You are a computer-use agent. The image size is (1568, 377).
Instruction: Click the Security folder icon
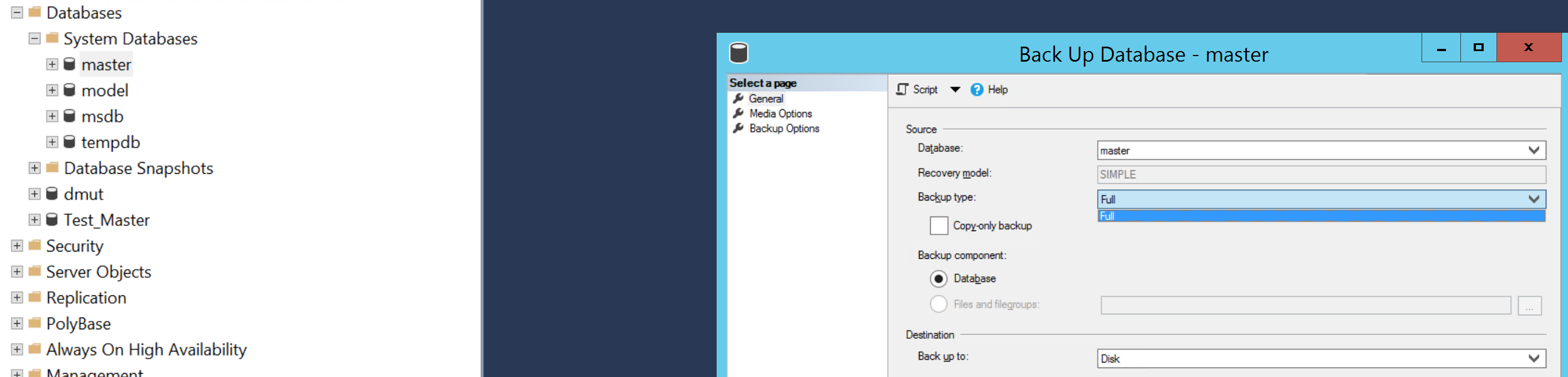coord(35,245)
